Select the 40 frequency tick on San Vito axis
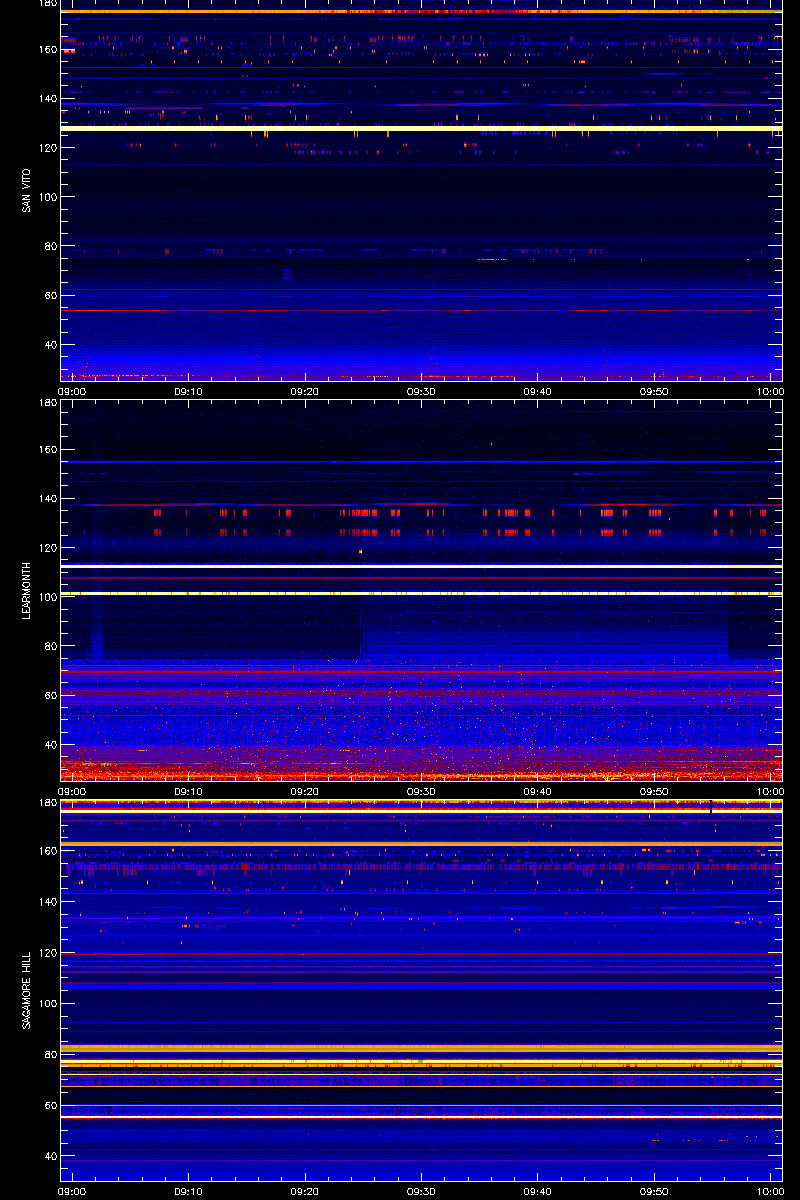This screenshot has height=1200, width=800. click(49, 345)
